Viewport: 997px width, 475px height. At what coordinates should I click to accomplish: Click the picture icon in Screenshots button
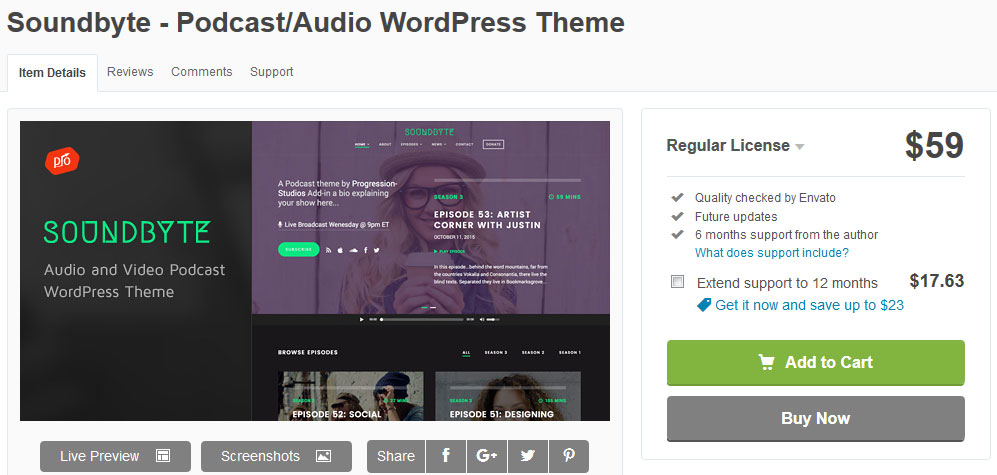click(324, 456)
